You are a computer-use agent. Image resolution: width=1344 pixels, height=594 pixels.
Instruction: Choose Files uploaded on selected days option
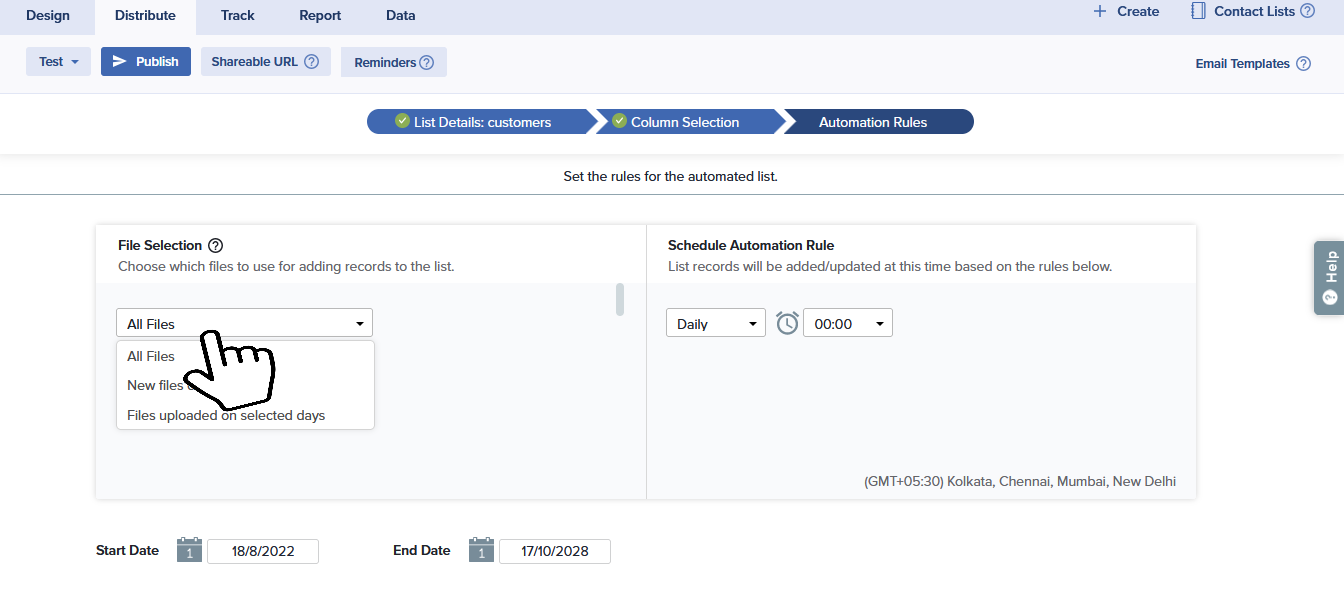click(x=226, y=415)
